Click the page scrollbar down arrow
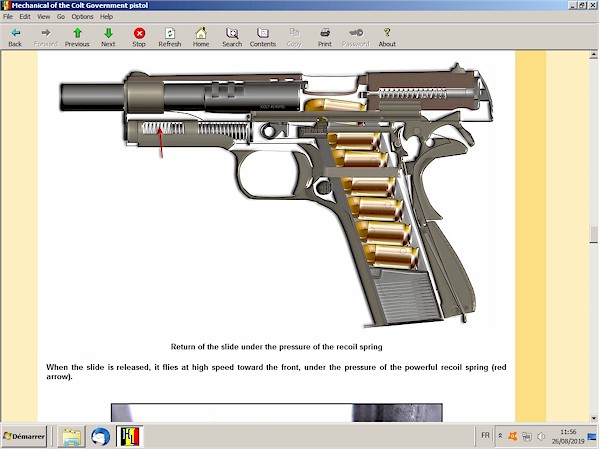The height and width of the screenshot is (450, 600). point(594,418)
